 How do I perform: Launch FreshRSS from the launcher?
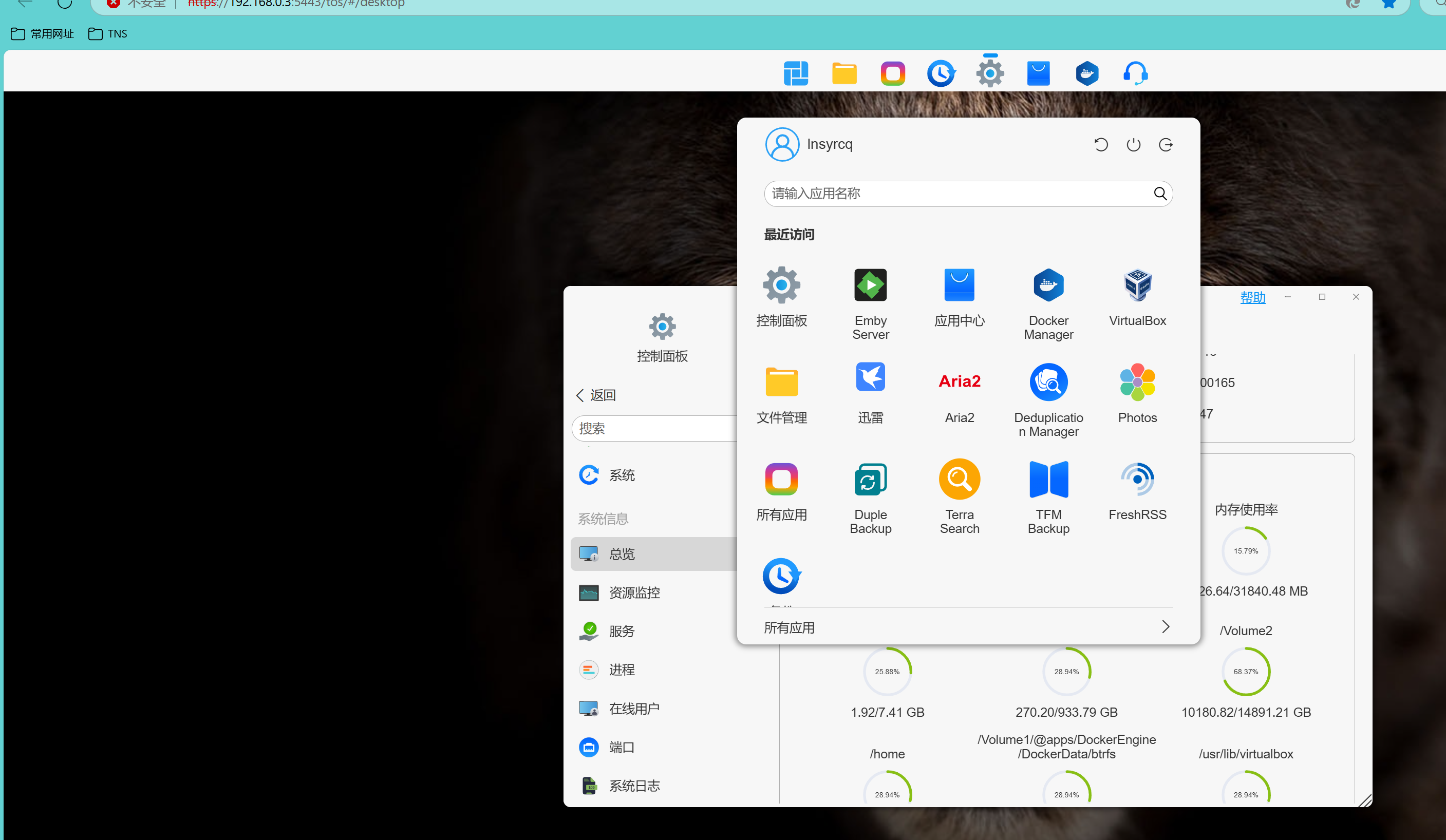point(1137,479)
